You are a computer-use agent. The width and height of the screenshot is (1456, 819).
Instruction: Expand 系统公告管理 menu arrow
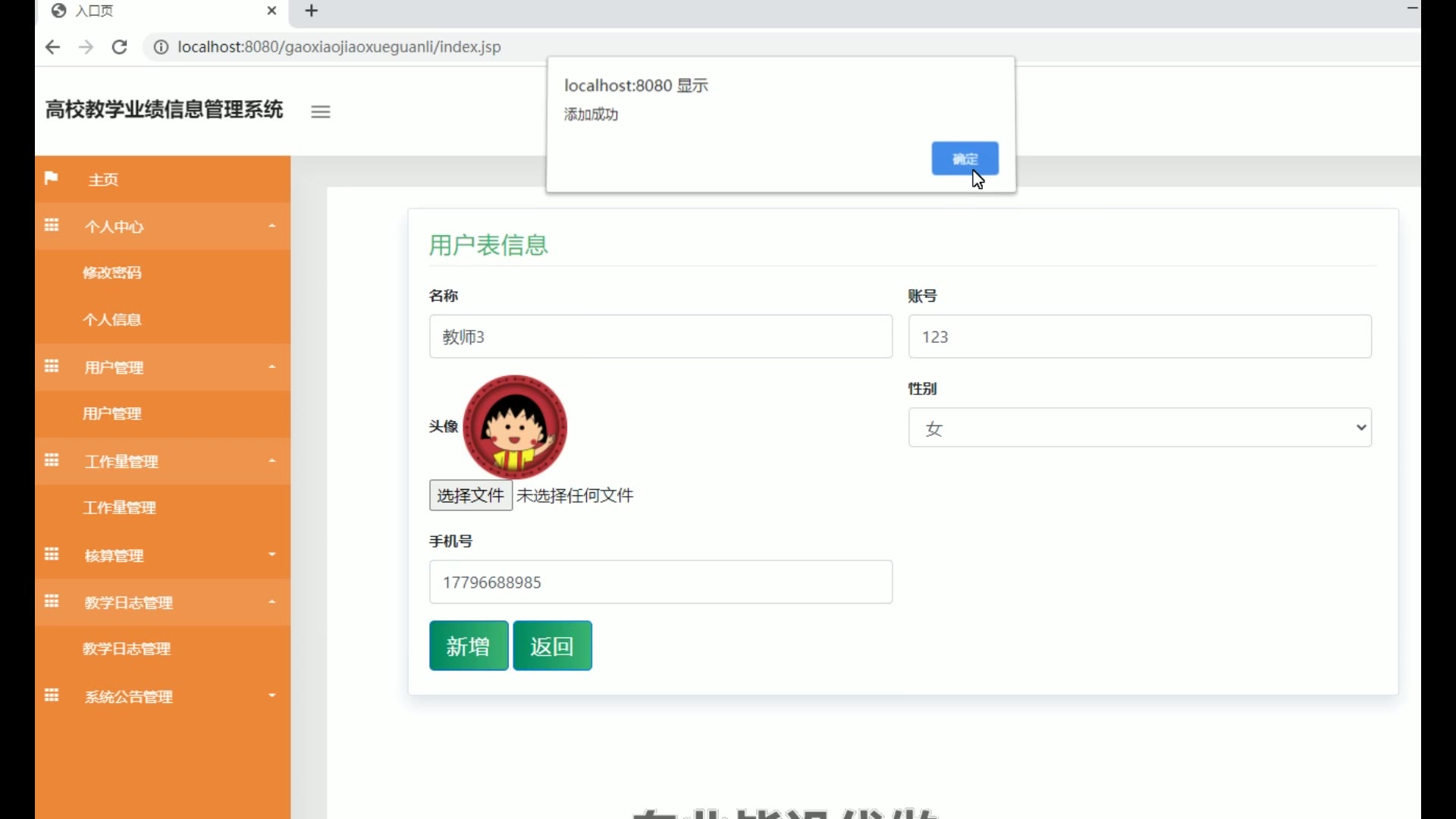[x=271, y=695]
